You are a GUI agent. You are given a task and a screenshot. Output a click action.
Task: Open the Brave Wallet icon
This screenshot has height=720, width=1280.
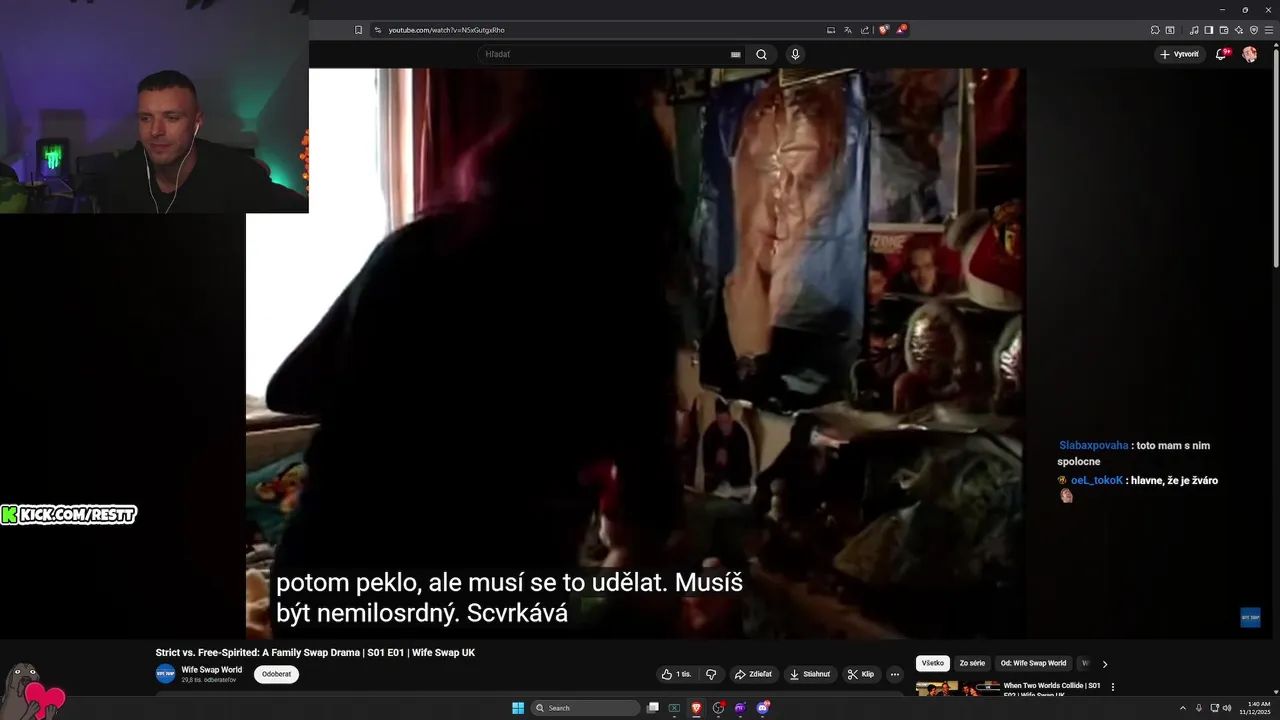(x=1223, y=30)
